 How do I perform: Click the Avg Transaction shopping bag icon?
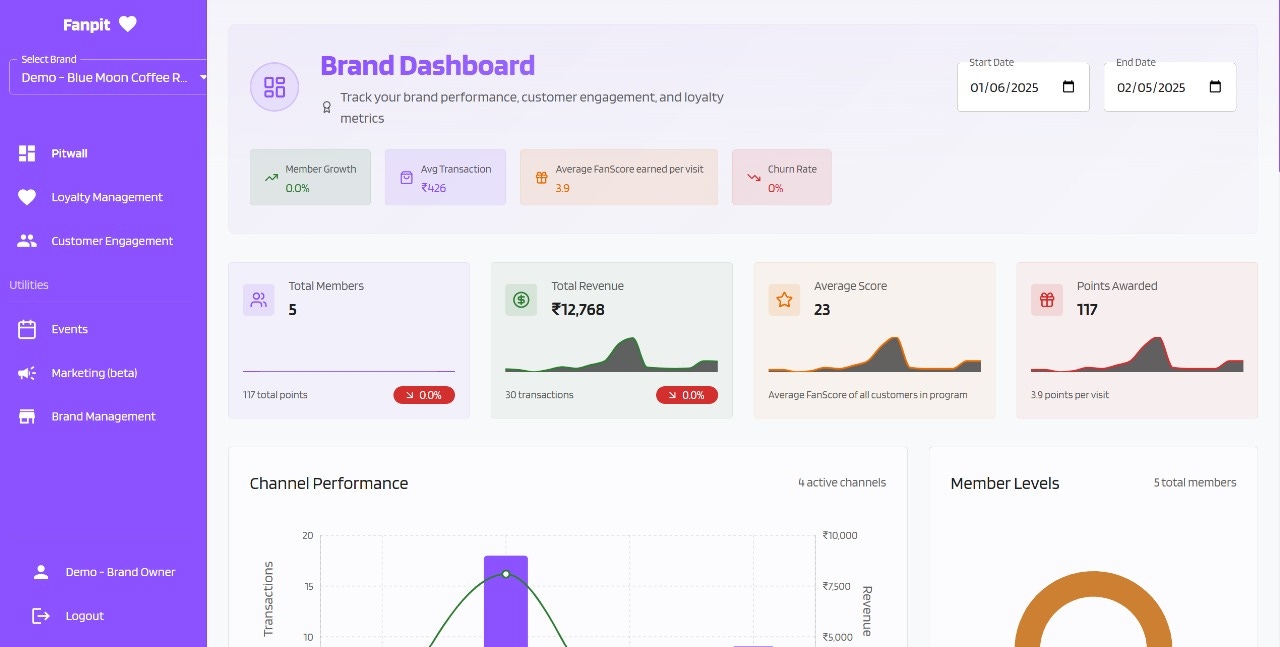pos(406,178)
